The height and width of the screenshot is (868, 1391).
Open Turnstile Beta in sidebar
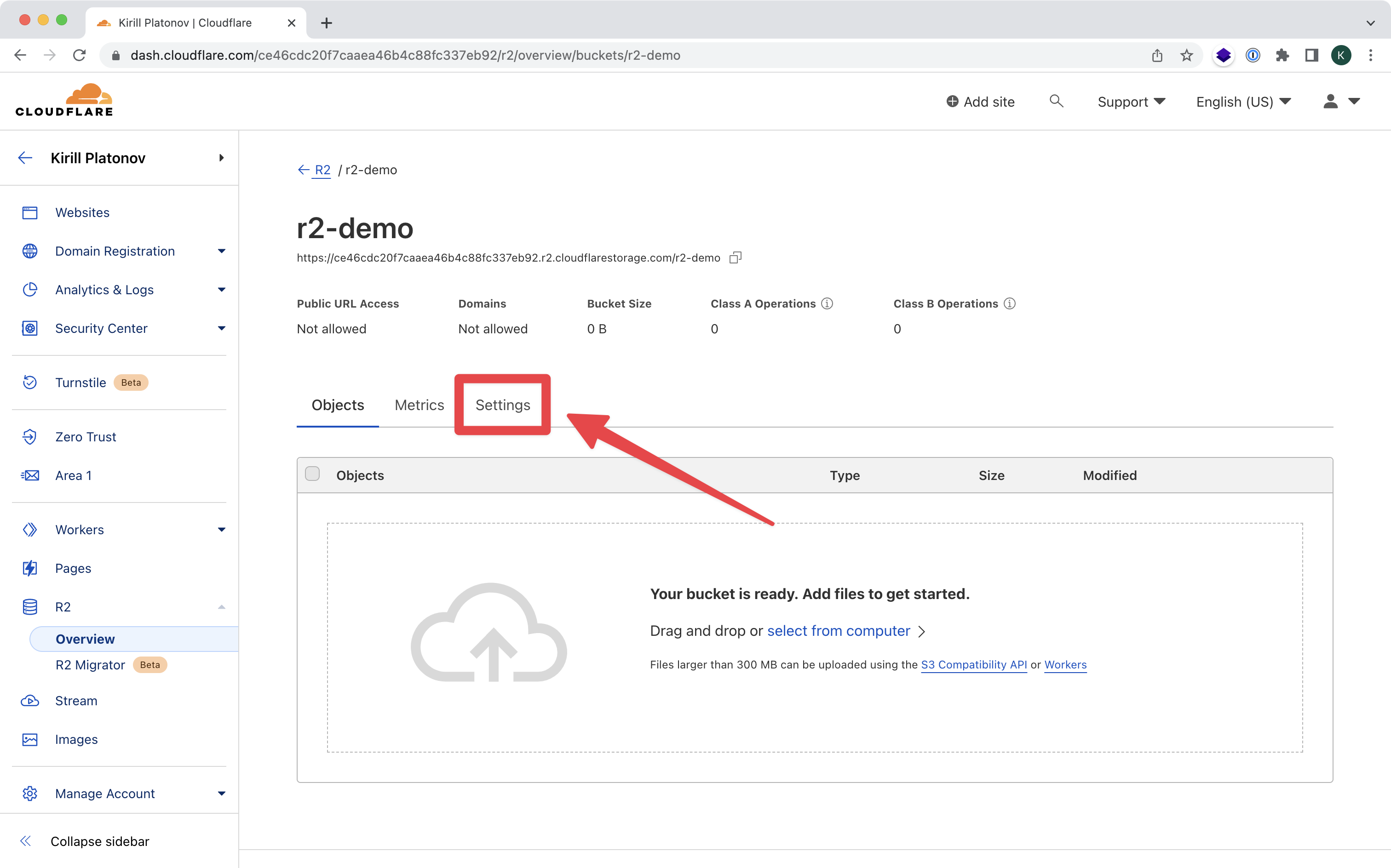click(x=102, y=383)
